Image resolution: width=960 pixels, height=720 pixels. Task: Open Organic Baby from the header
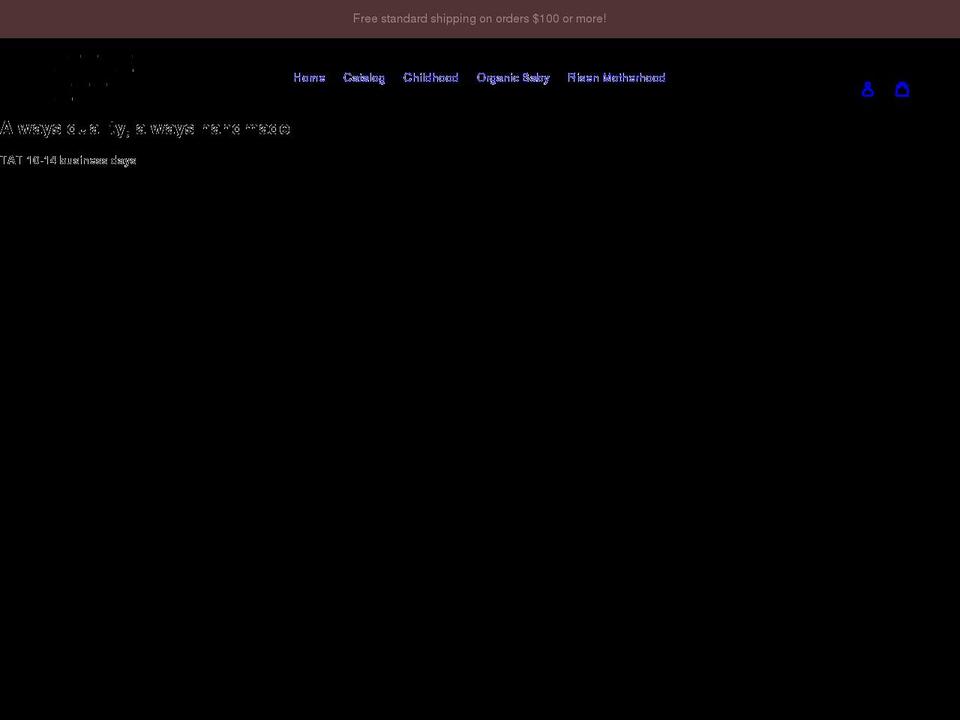coord(513,77)
